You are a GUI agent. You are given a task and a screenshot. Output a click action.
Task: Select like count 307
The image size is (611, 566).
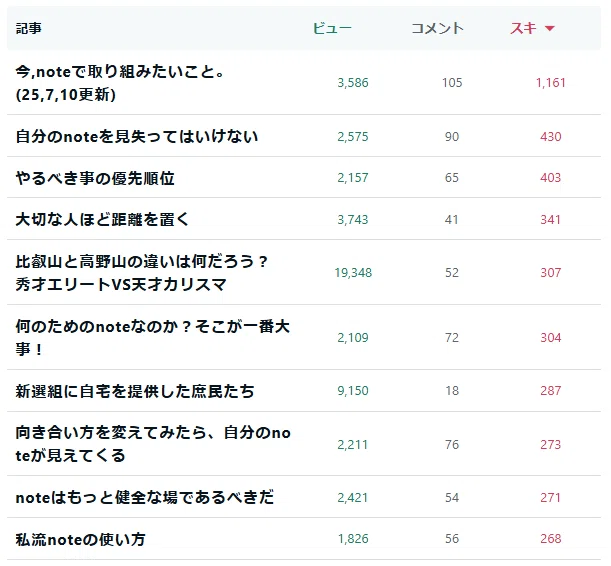point(551,273)
